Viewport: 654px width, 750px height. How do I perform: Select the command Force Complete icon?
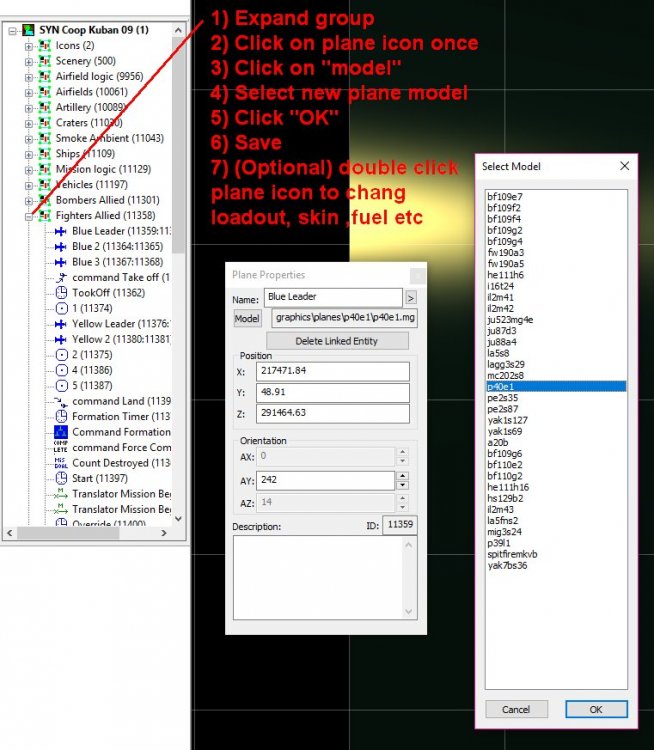(59, 448)
